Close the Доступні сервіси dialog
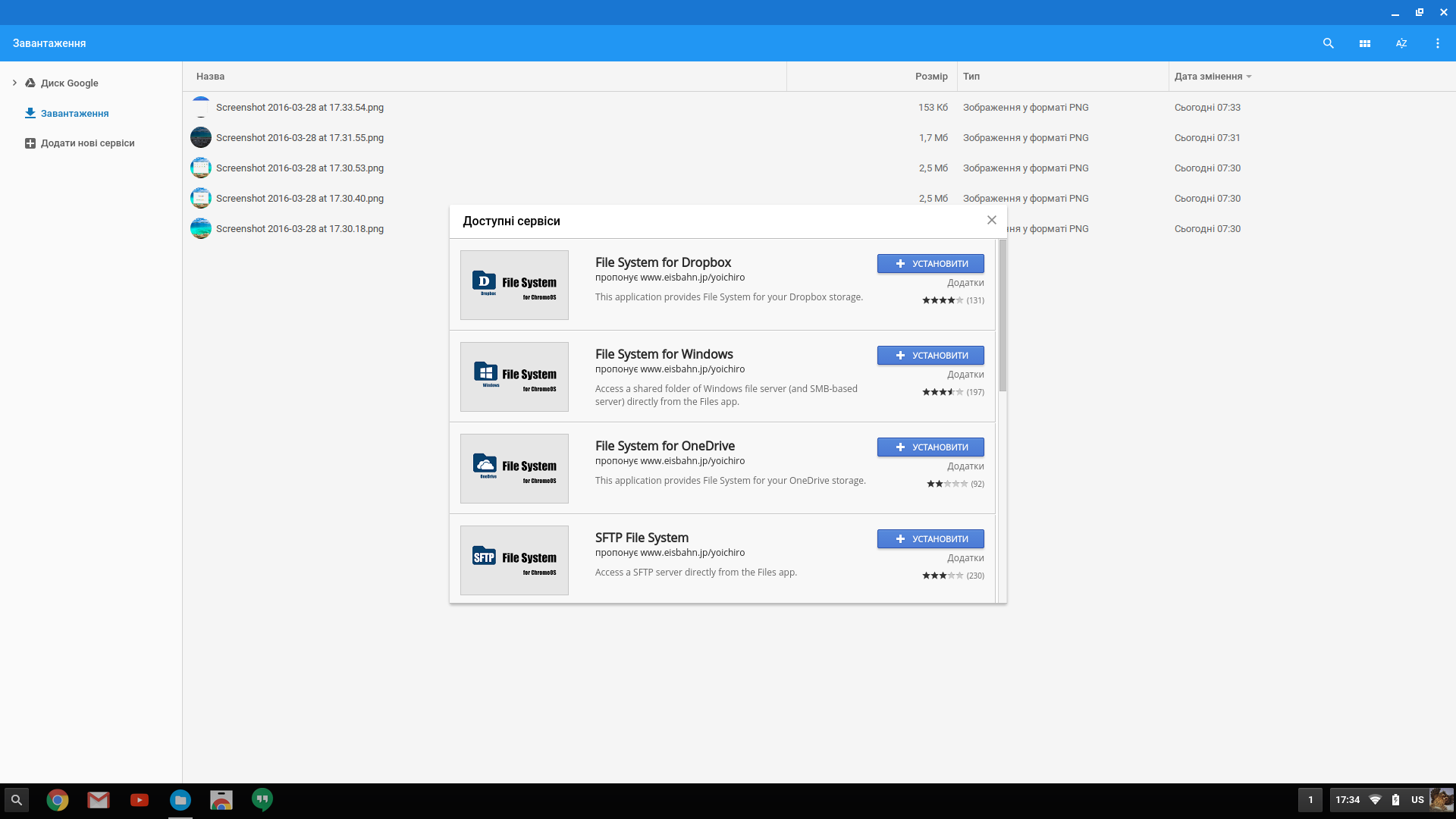Screen dimensions: 1456x819 coord(991,220)
